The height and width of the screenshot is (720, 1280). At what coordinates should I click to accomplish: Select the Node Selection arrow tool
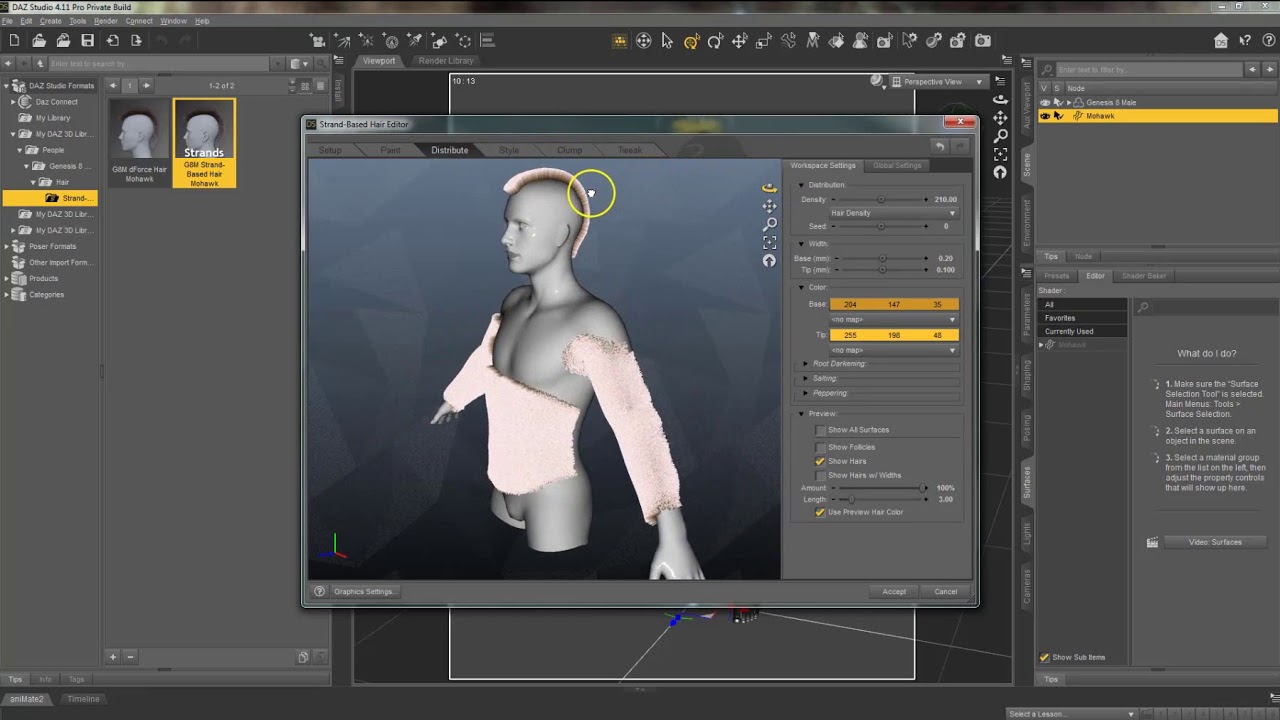pyautogui.click(x=667, y=41)
